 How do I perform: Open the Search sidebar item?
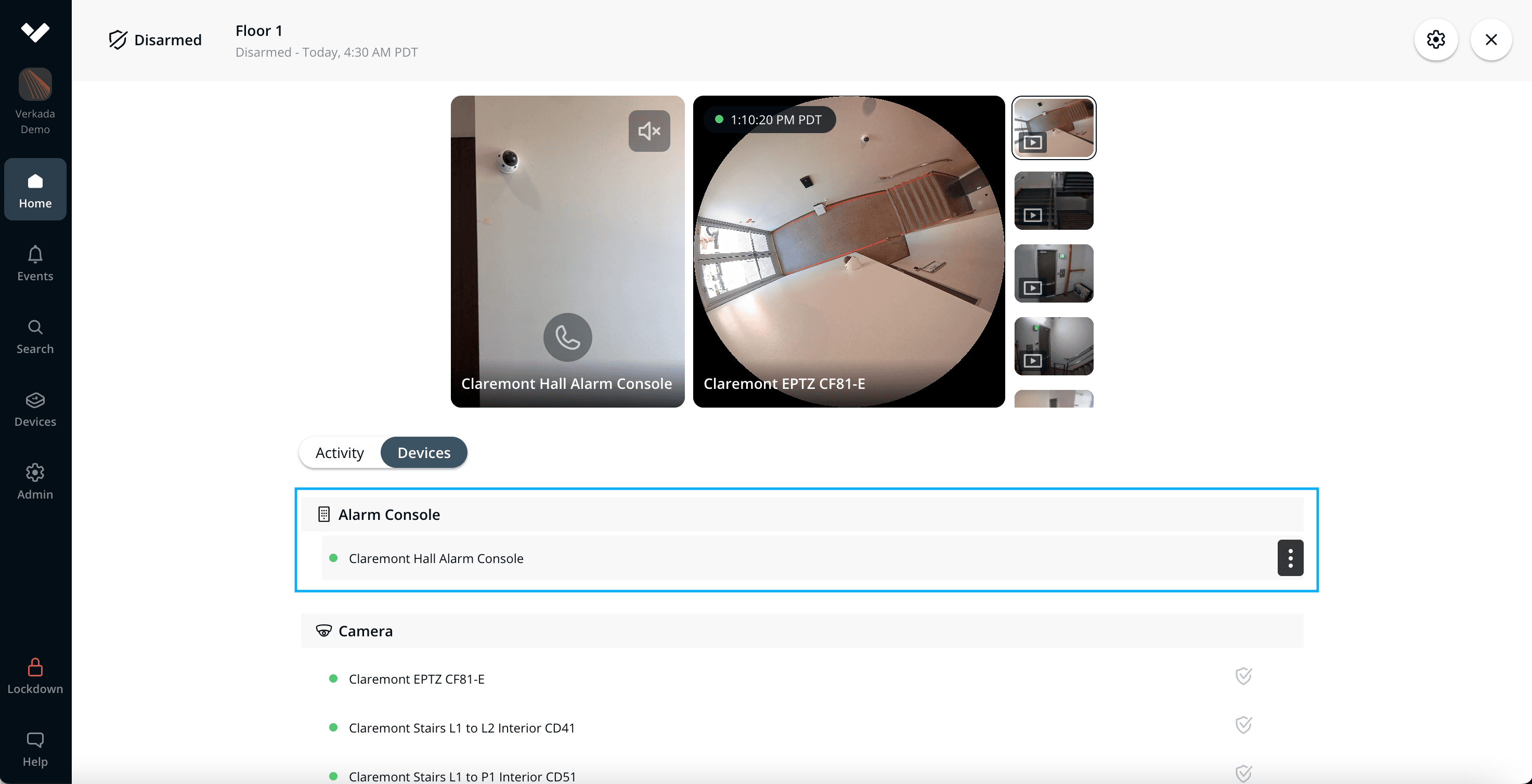(x=35, y=336)
